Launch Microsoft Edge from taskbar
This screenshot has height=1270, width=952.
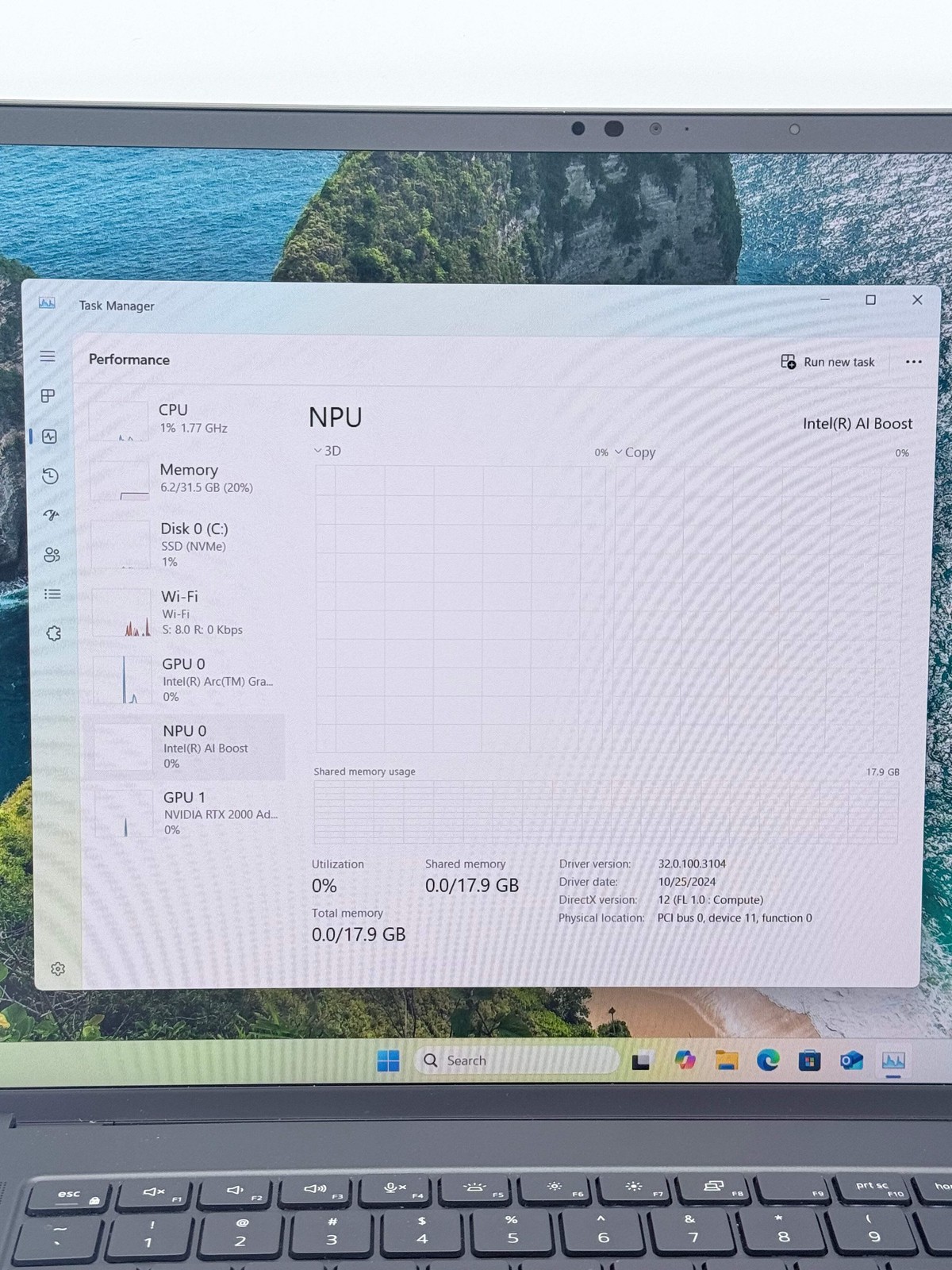[x=768, y=1060]
